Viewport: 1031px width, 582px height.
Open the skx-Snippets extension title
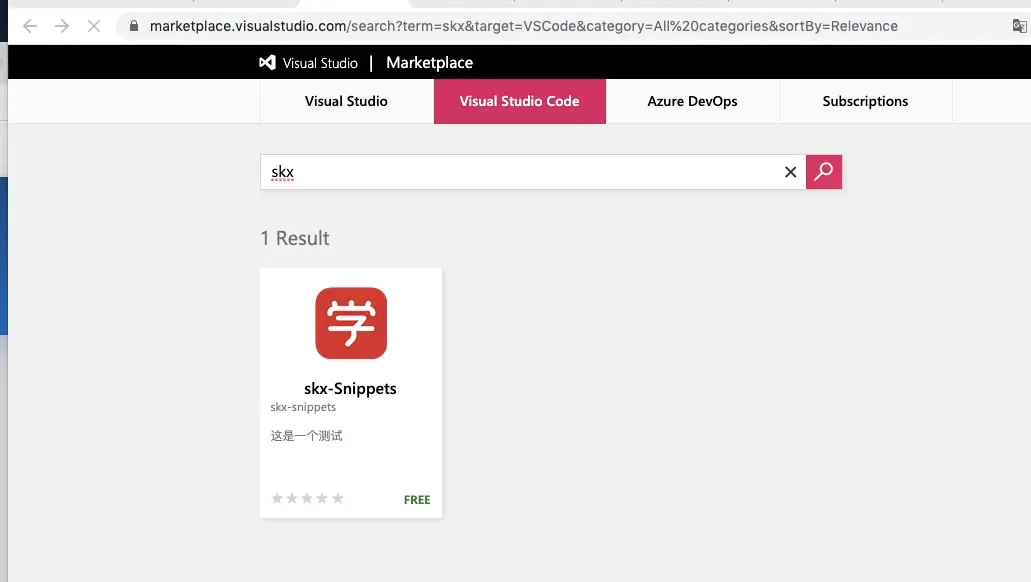tap(350, 389)
